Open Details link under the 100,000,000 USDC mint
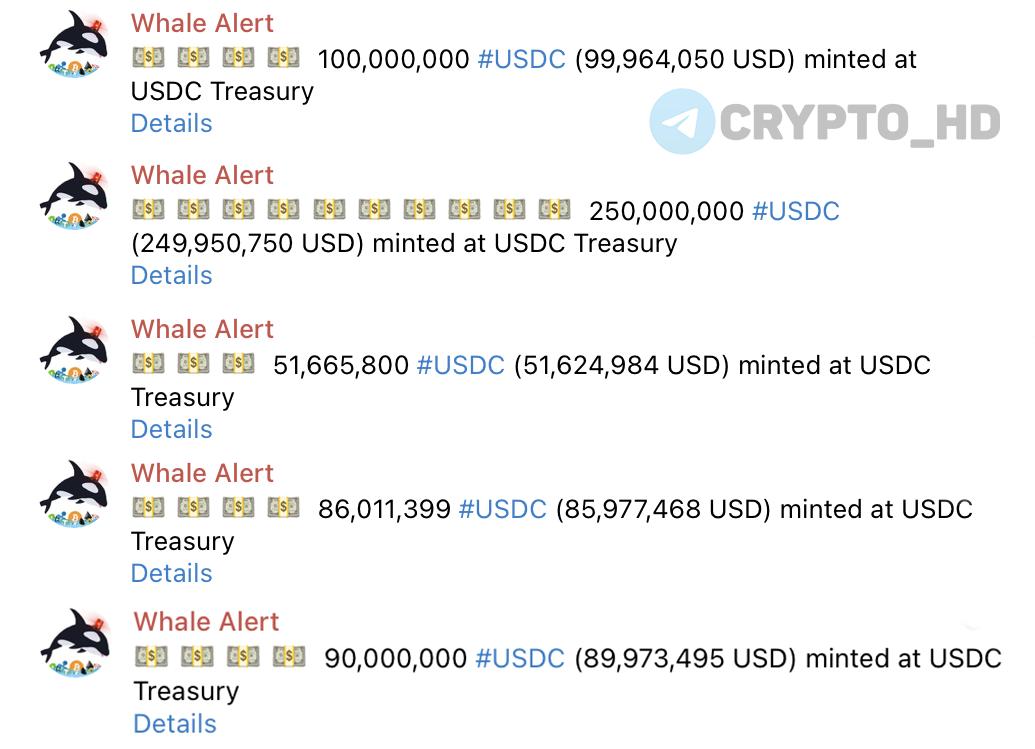Viewport: 1035px width, 749px height. [x=172, y=123]
